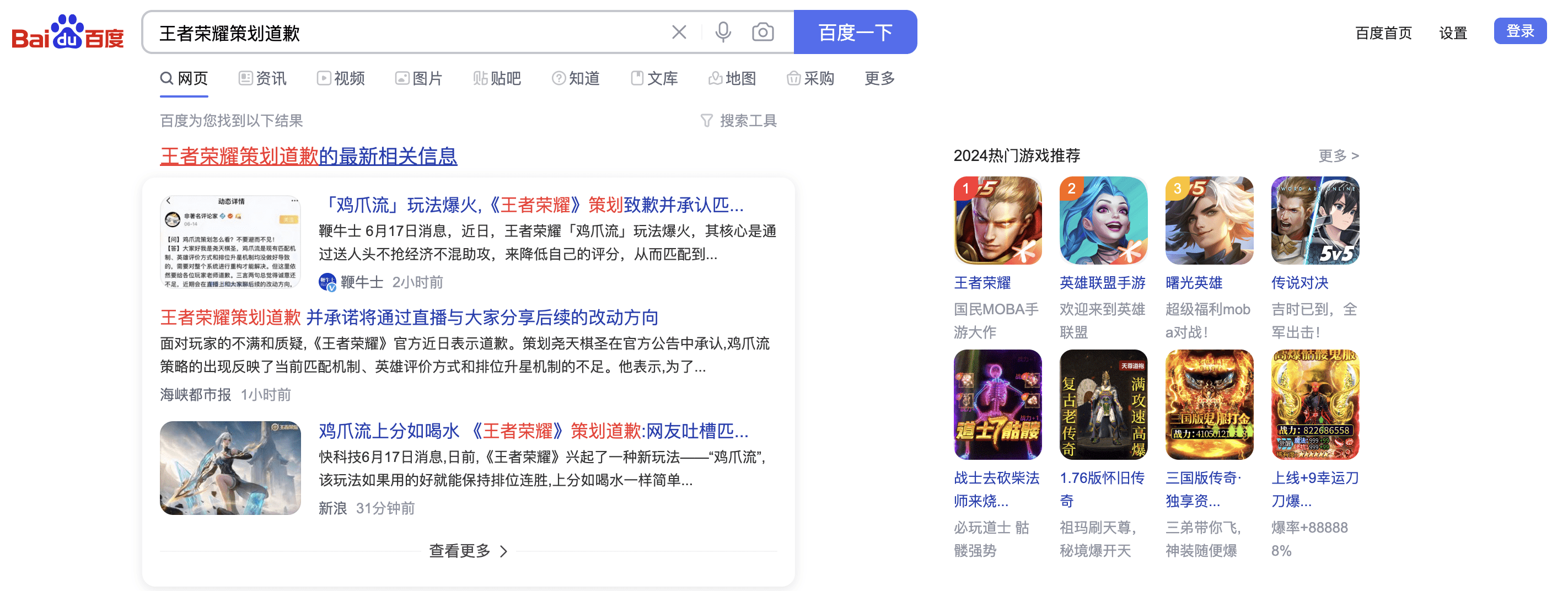The height and width of the screenshot is (591, 1568).
Task: Click 国民MOBA手游大作 description text
Action: (996, 321)
